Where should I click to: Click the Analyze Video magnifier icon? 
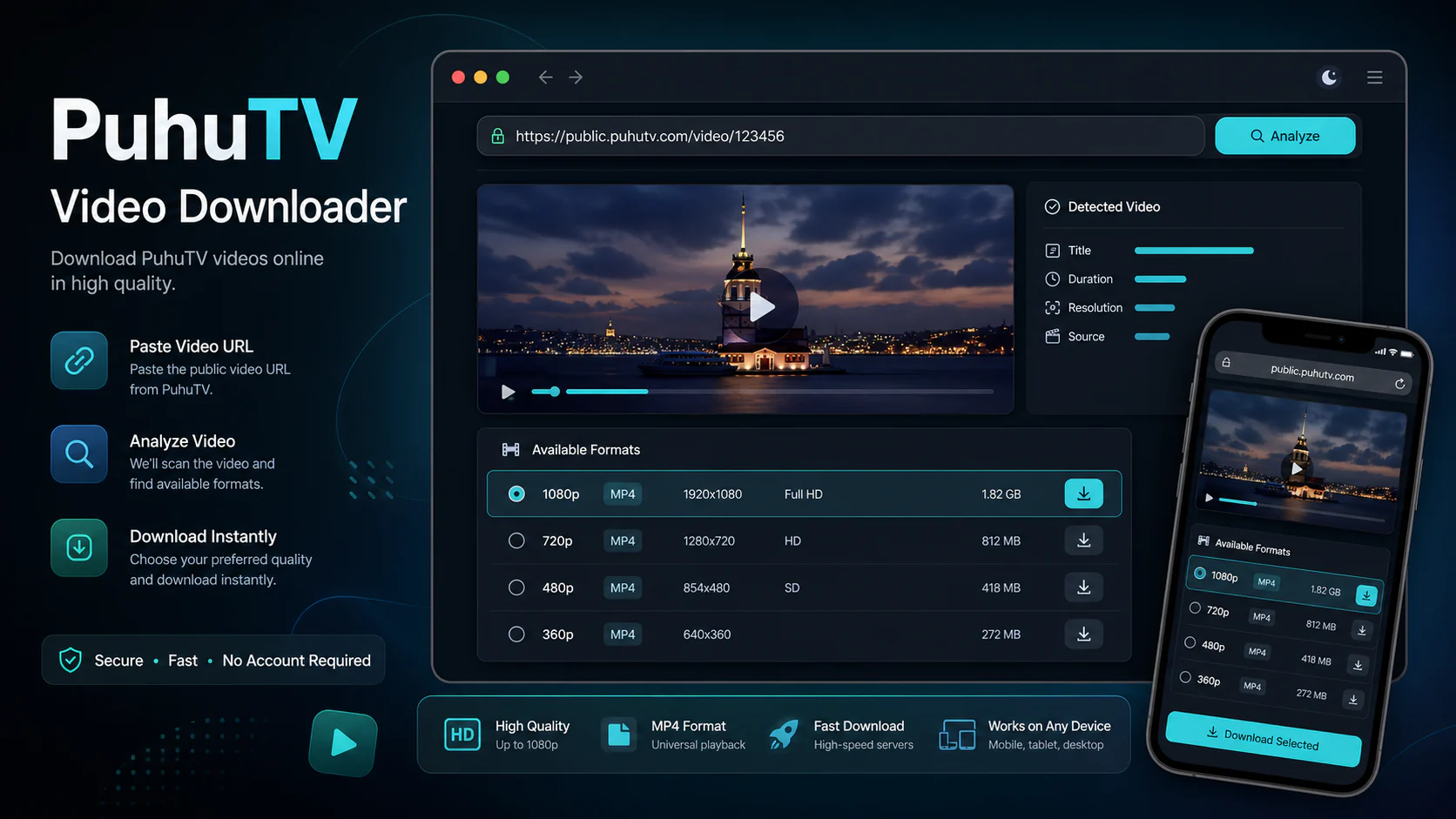click(x=79, y=454)
